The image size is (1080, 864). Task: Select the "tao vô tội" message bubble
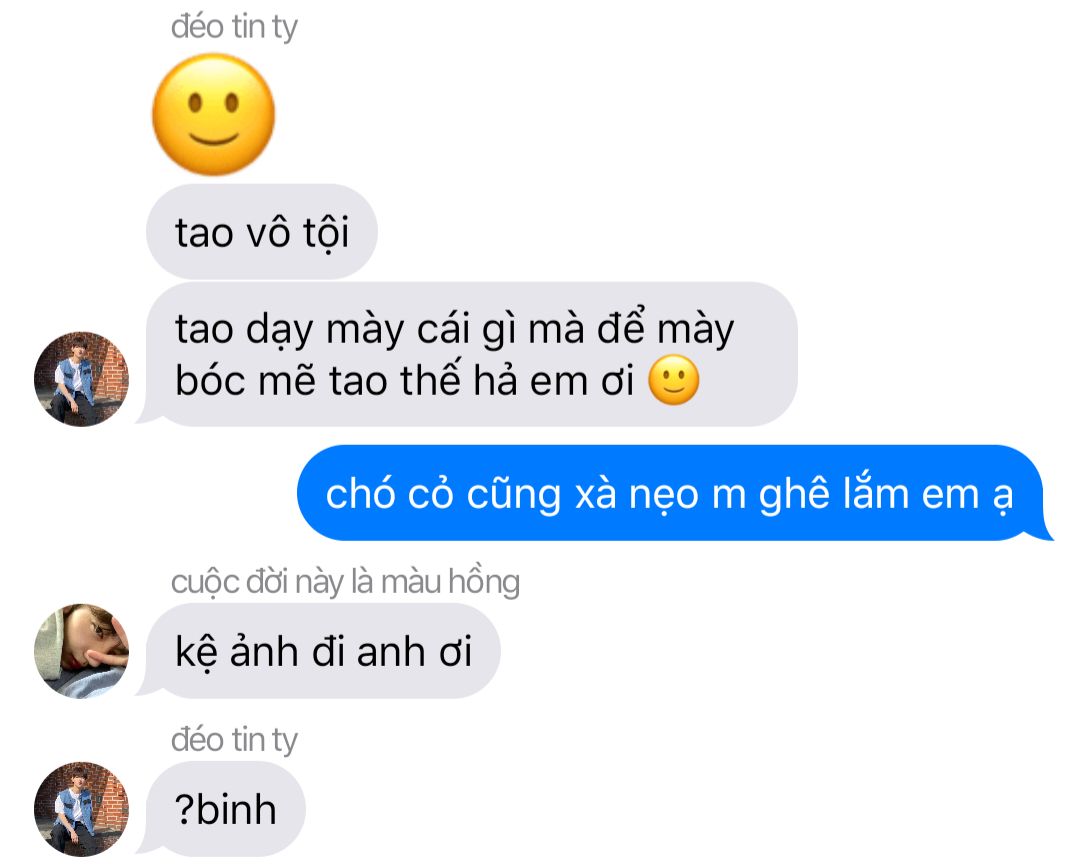[262, 232]
